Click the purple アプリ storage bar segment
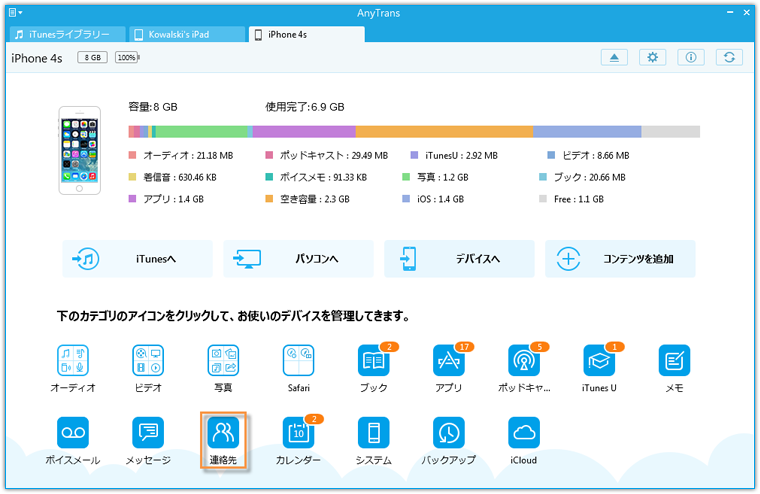760x494 pixels. (x=304, y=131)
